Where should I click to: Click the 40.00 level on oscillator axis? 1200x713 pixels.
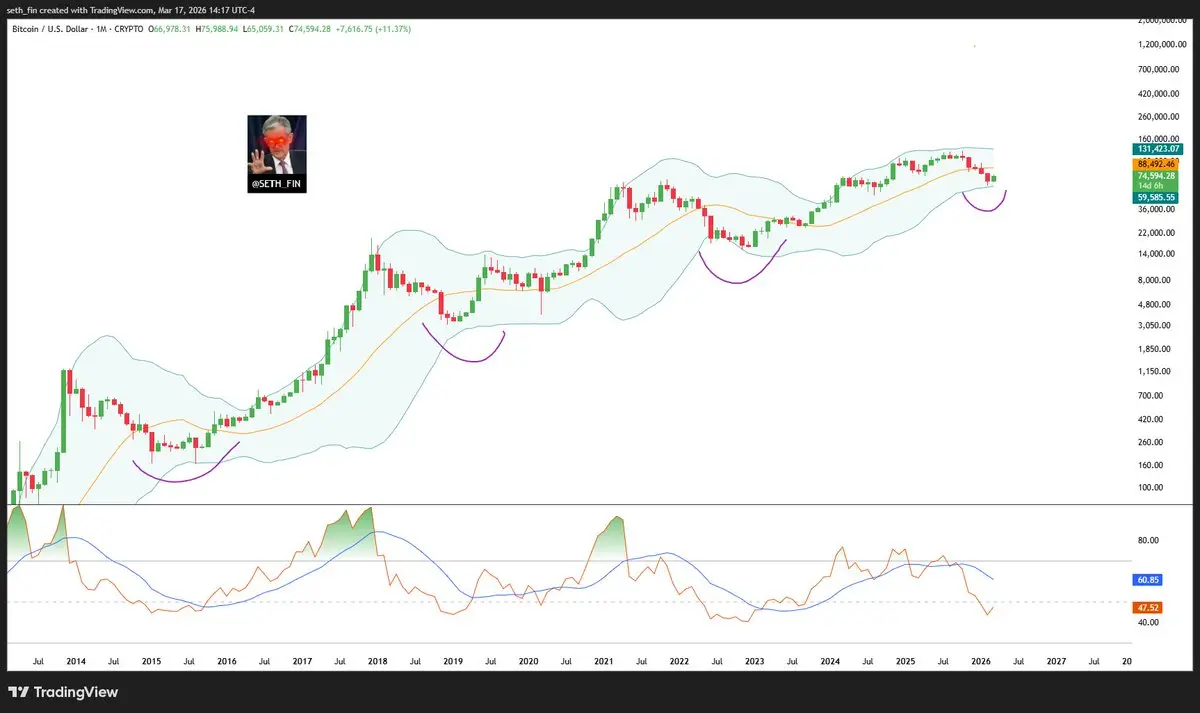pyautogui.click(x=1146, y=622)
